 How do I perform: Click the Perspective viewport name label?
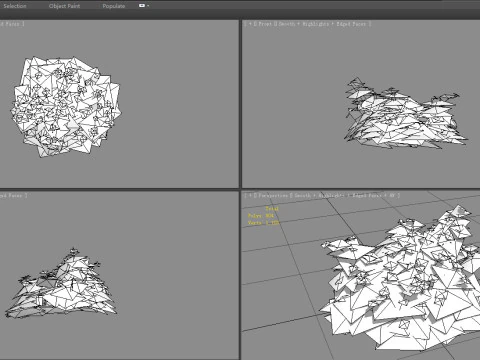click(x=273, y=196)
